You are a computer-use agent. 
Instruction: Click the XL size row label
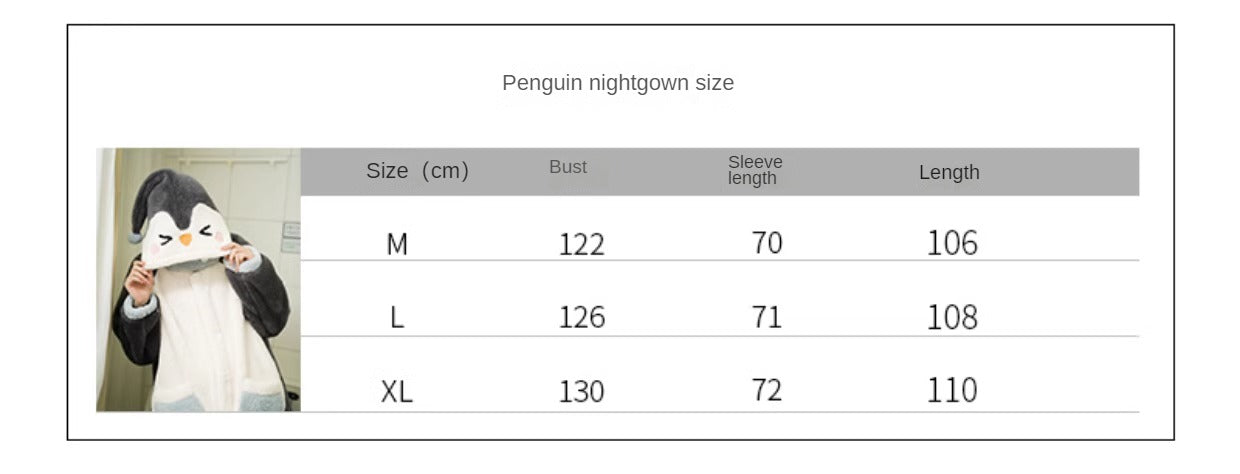396,392
